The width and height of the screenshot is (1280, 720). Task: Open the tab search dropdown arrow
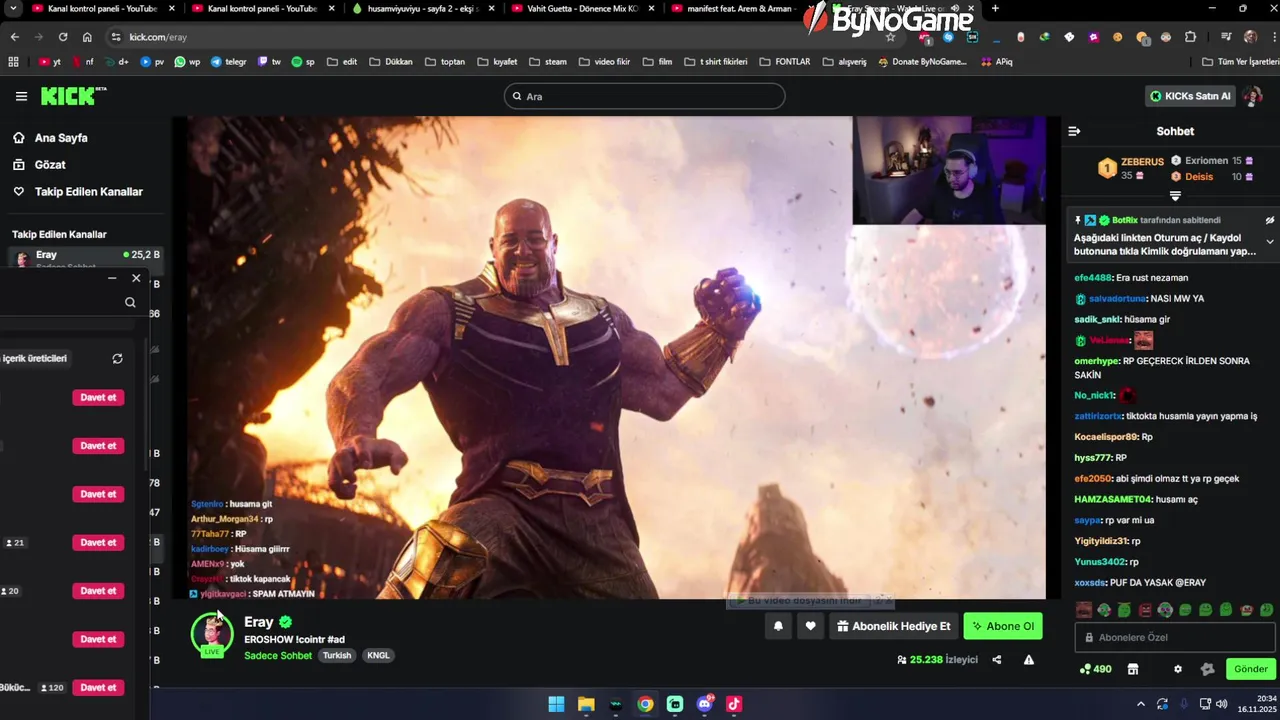point(14,9)
